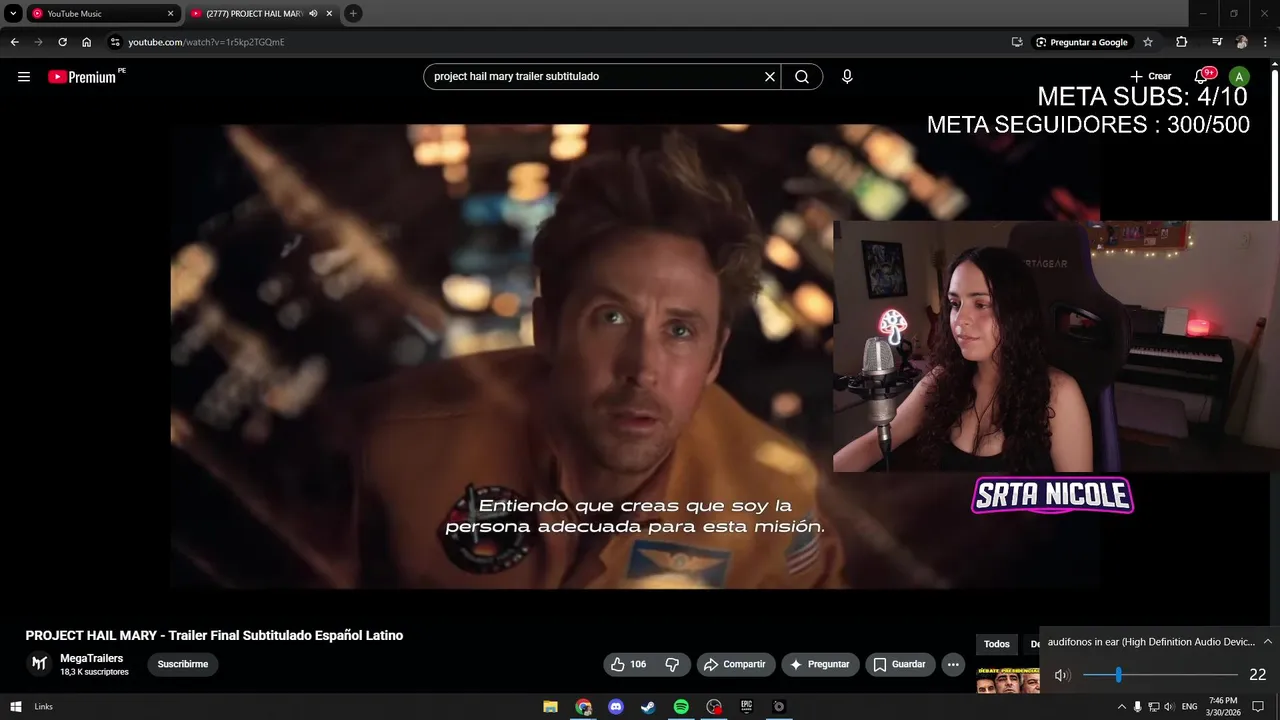
Task: Click ENG language indicator
Action: [1190, 707]
